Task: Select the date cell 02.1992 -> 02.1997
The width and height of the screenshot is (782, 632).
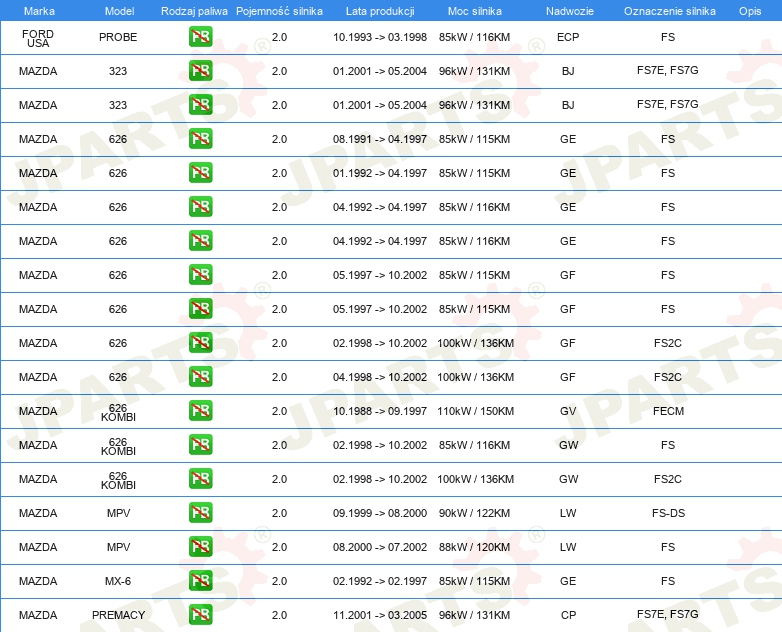Action: 380,581
